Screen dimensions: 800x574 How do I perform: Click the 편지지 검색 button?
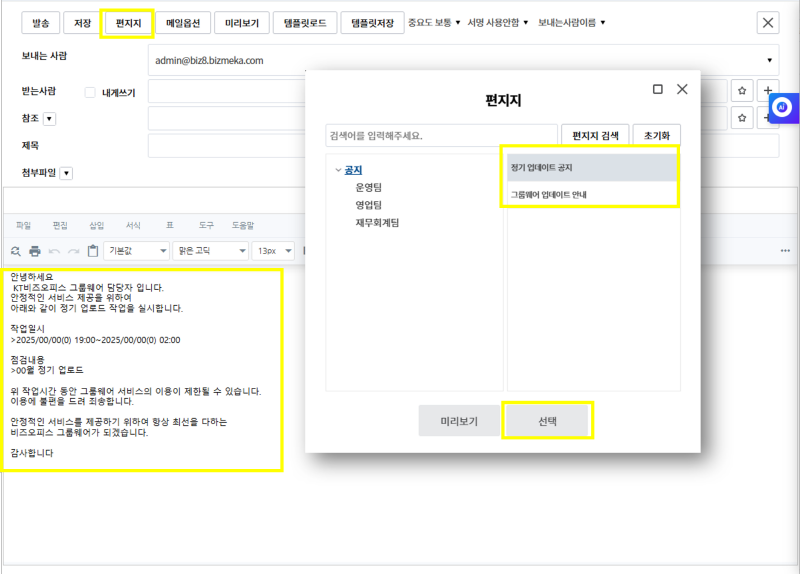595,136
